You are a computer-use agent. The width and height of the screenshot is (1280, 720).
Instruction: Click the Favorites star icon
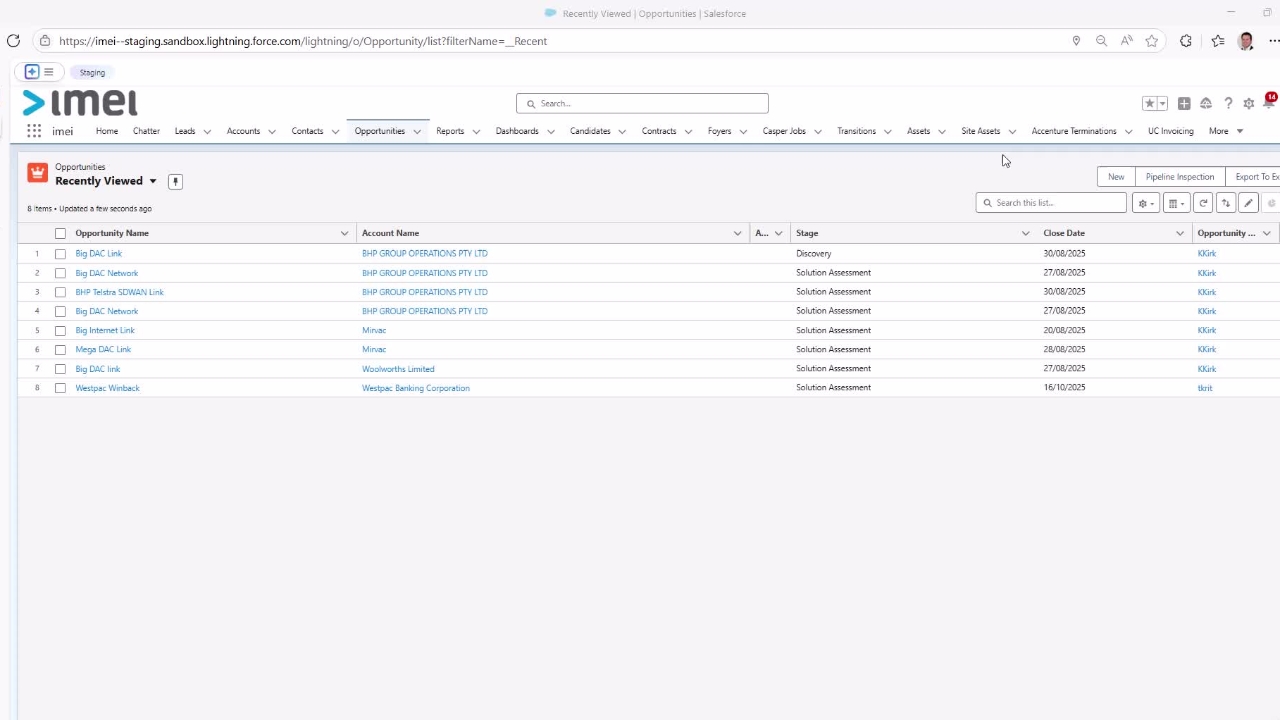(1150, 103)
